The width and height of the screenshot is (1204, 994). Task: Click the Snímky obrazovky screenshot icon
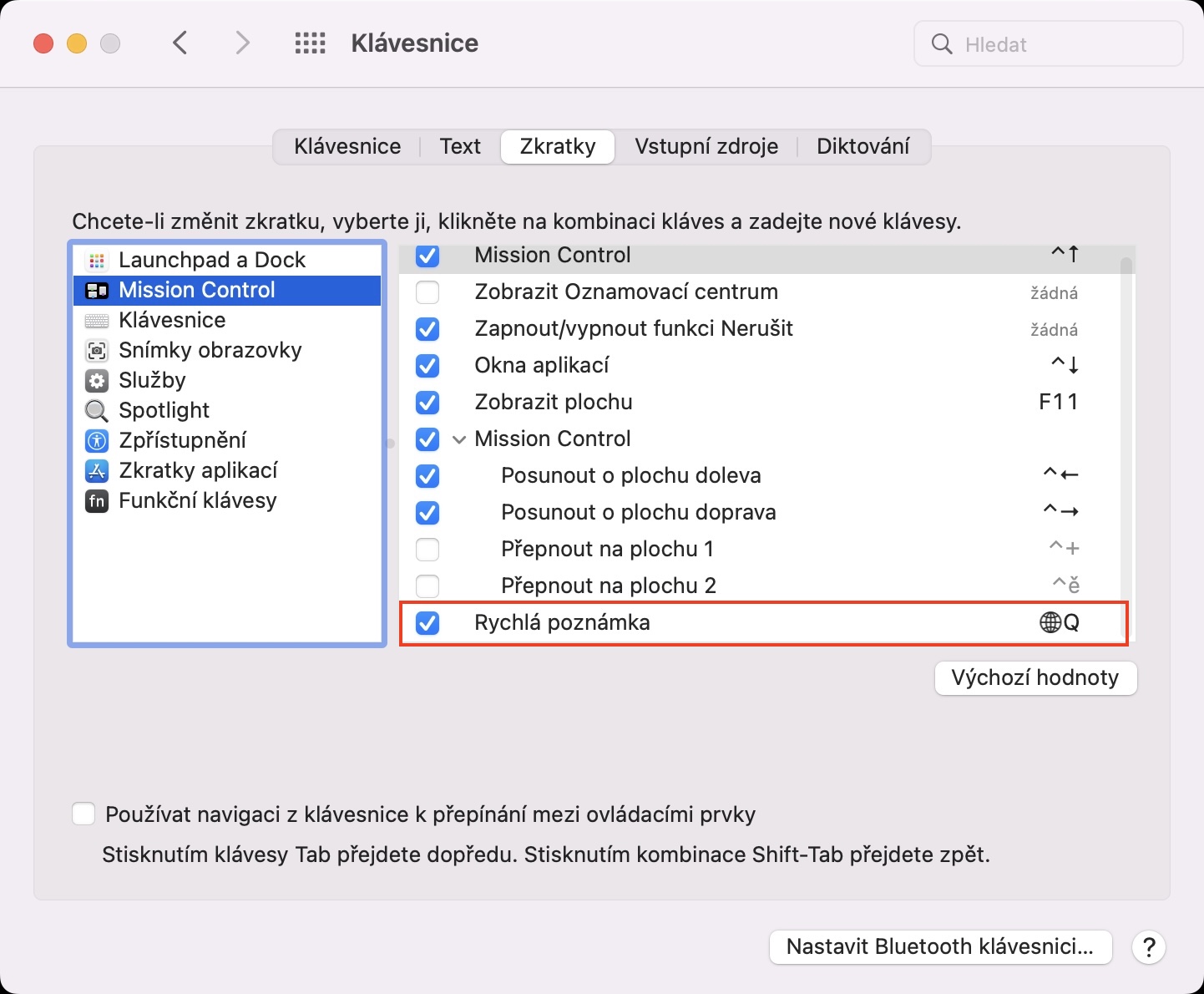coord(97,351)
